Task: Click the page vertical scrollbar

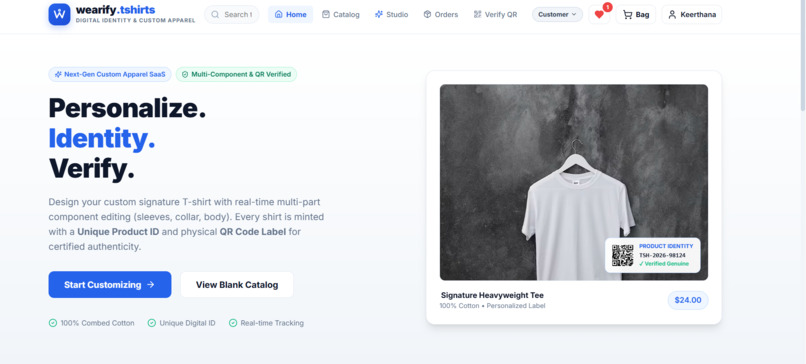Action: pos(802,56)
